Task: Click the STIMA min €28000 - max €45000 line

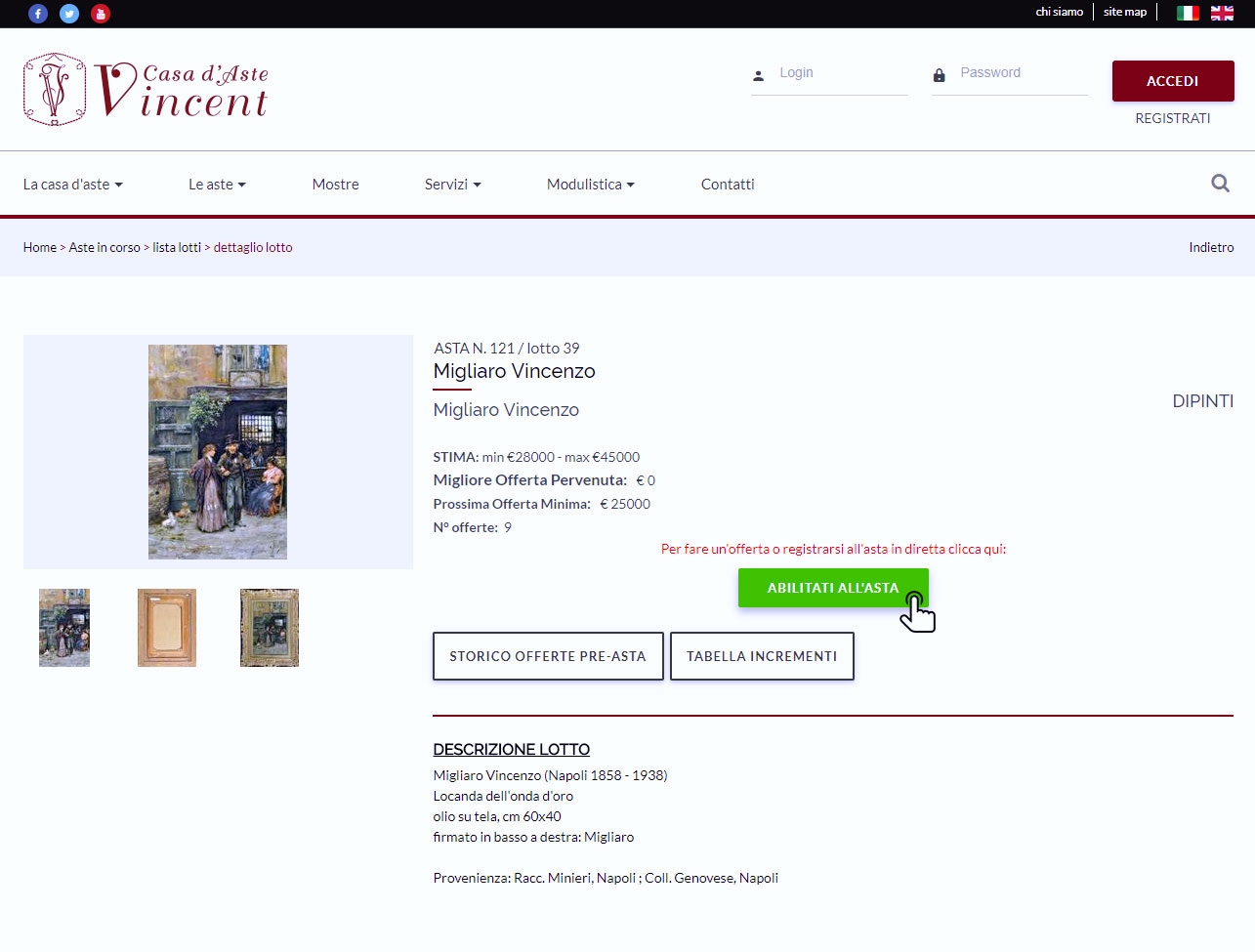Action: [537, 457]
